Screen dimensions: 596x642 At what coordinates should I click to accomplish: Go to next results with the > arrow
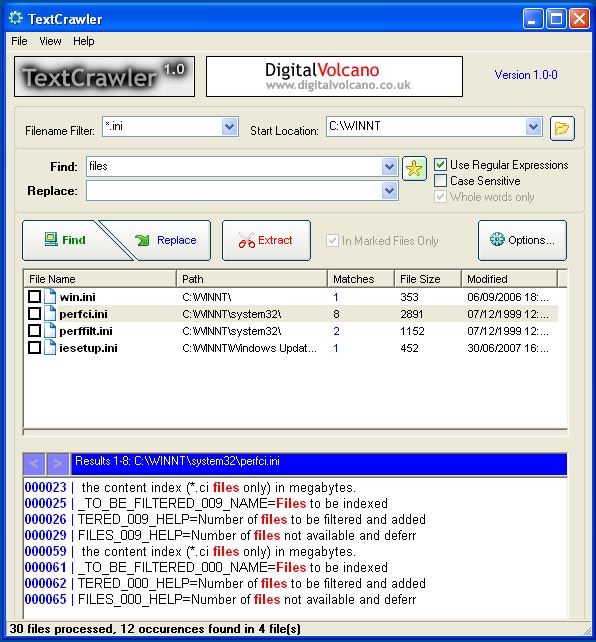[58, 463]
